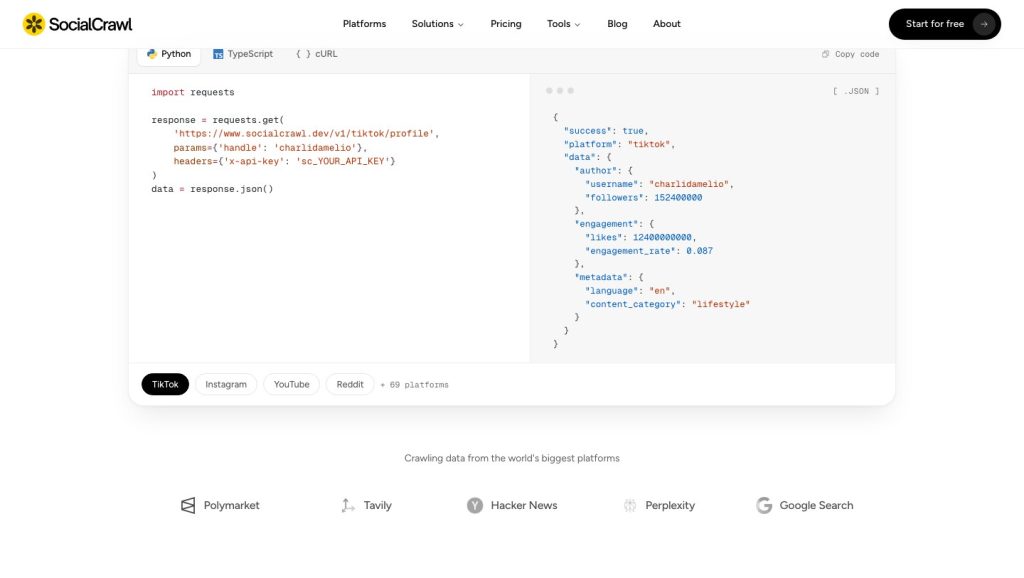1024x578 pixels.
Task: Open the Blog page
Action: [617, 24]
